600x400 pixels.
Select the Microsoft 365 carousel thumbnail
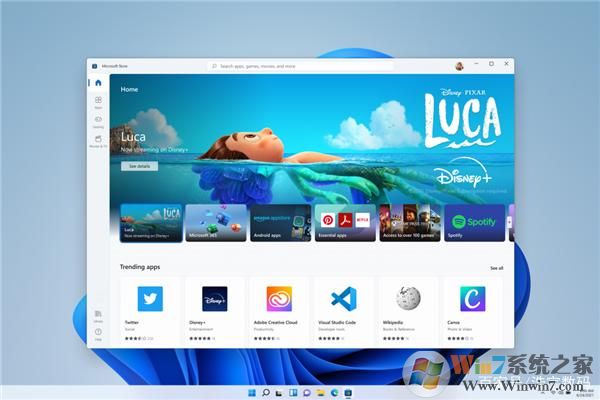216,223
